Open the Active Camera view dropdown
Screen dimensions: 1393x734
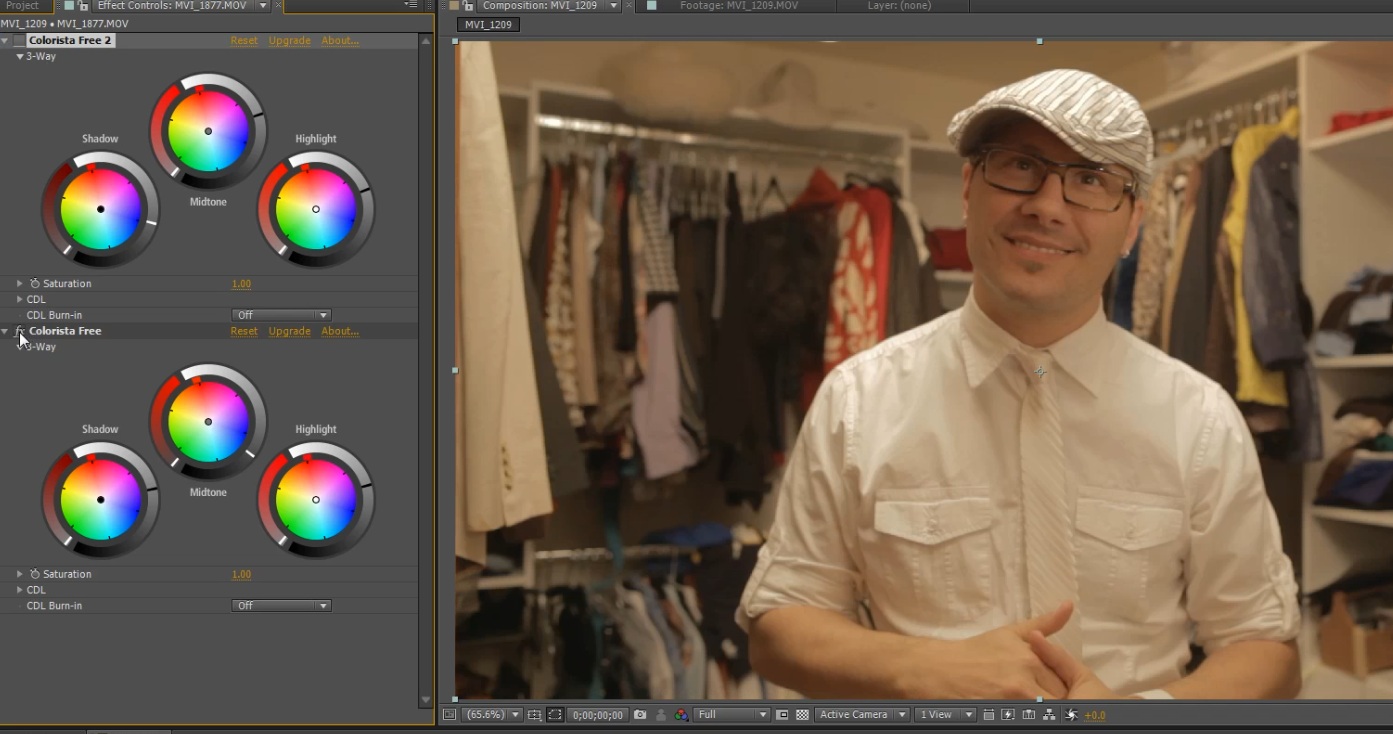862,714
